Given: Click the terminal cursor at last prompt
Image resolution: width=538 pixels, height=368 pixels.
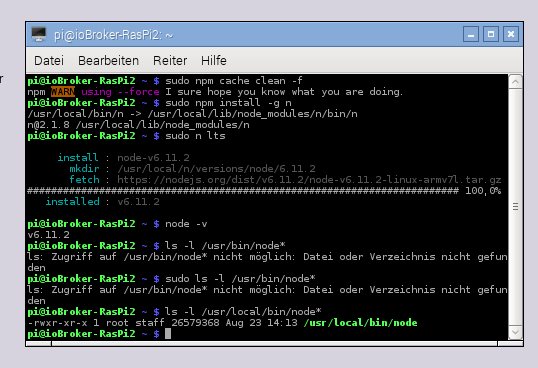Looking at the screenshot, I should [168, 333].
